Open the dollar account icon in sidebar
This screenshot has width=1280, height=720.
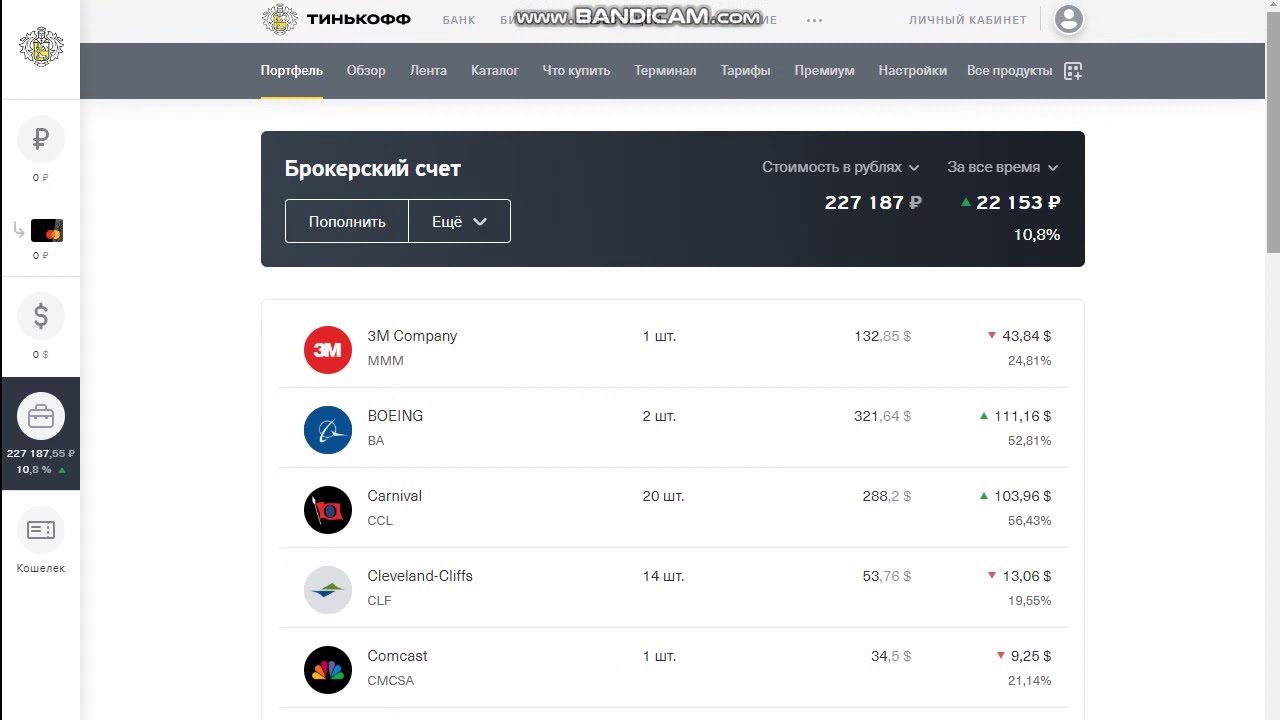pyautogui.click(x=41, y=317)
